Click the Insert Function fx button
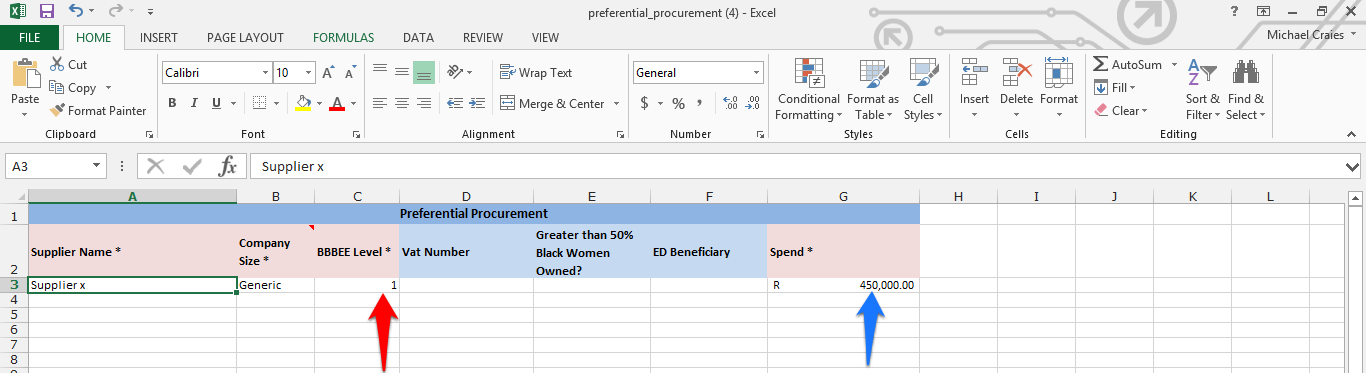 (x=228, y=167)
